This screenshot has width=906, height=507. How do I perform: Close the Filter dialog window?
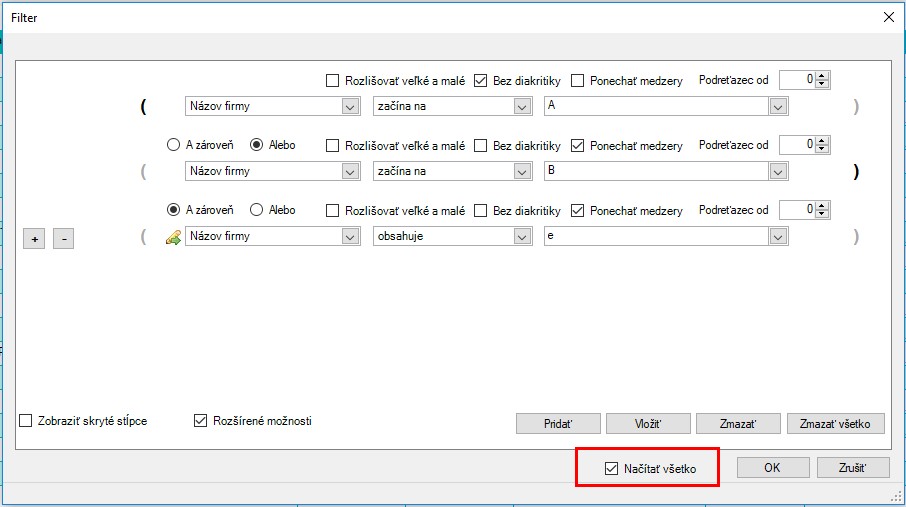pos(889,16)
